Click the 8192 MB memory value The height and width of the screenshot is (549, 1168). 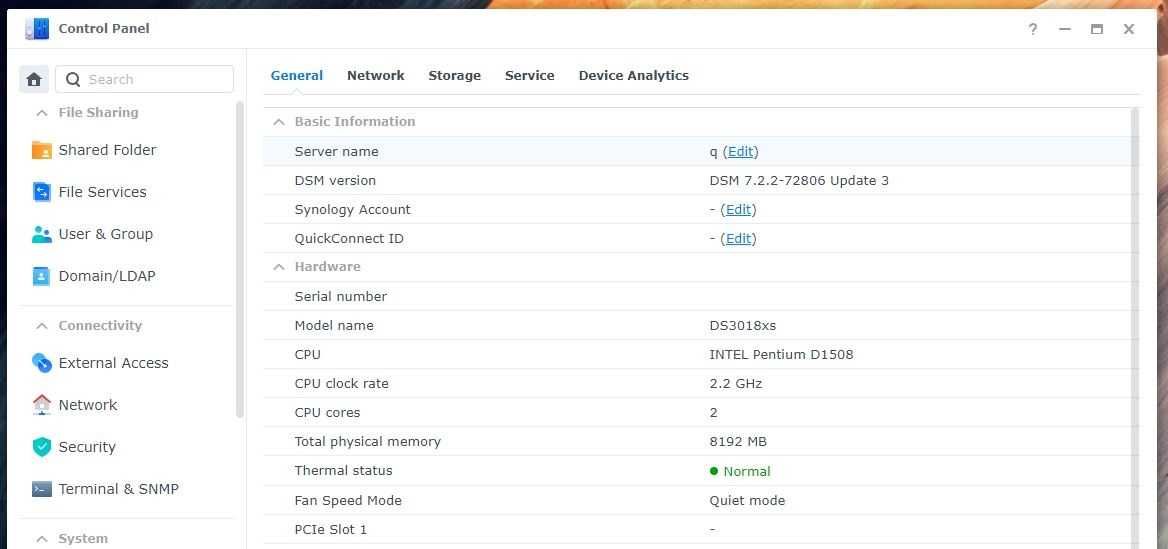click(738, 442)
